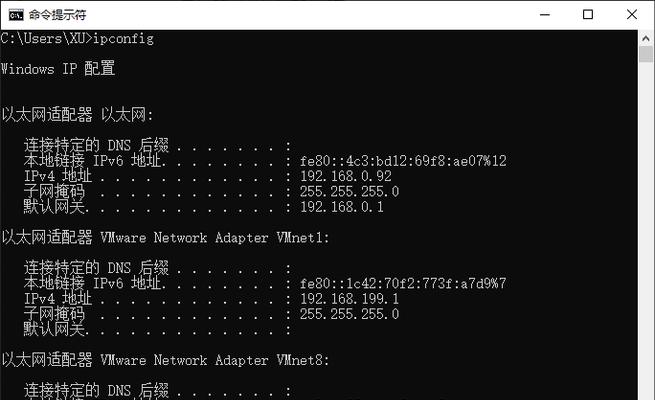Click the Windows IP 配置 line
This screenshot has height=400, width=655.
click(58, 68)
